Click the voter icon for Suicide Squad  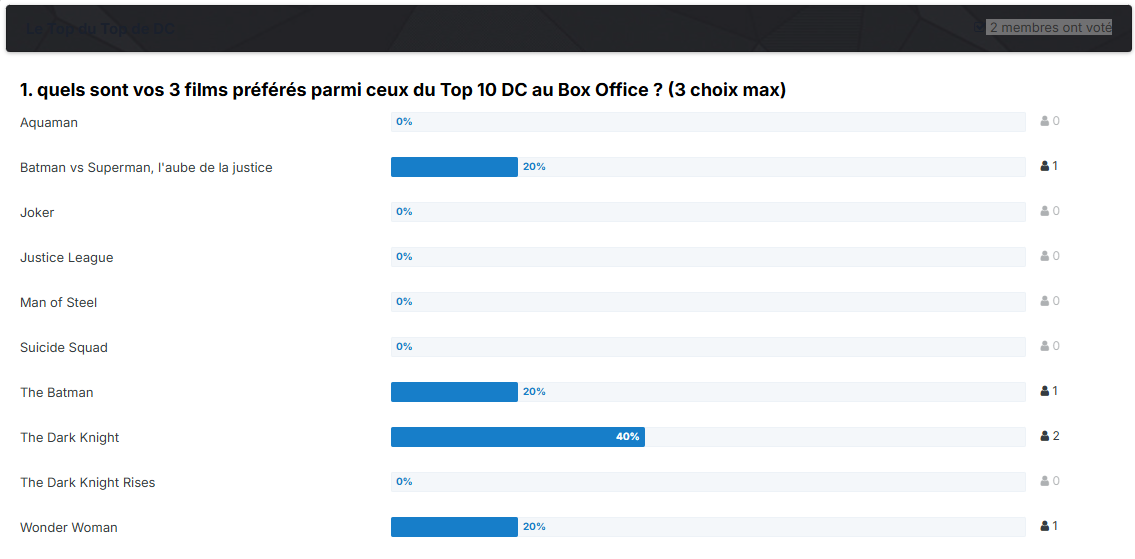tap(1045, 346)
